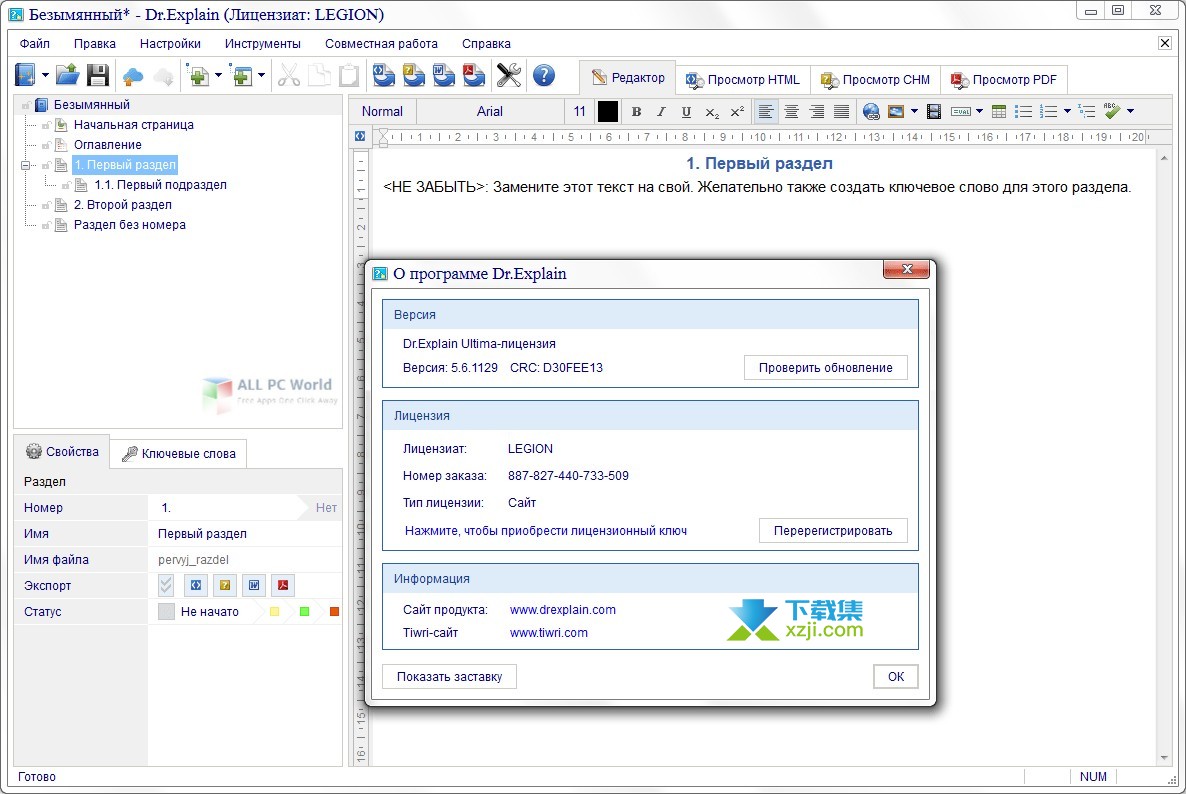Apply superscript formatting
The image size is (1186, 794).
tap(737, 112)
